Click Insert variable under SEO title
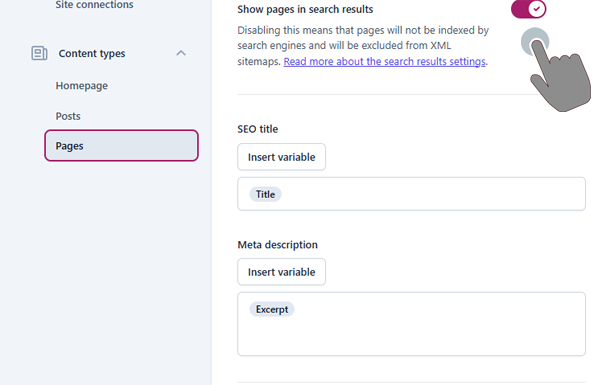Viewport: 610px width, 385px height. pyautogui.click(x=281, y=157)
